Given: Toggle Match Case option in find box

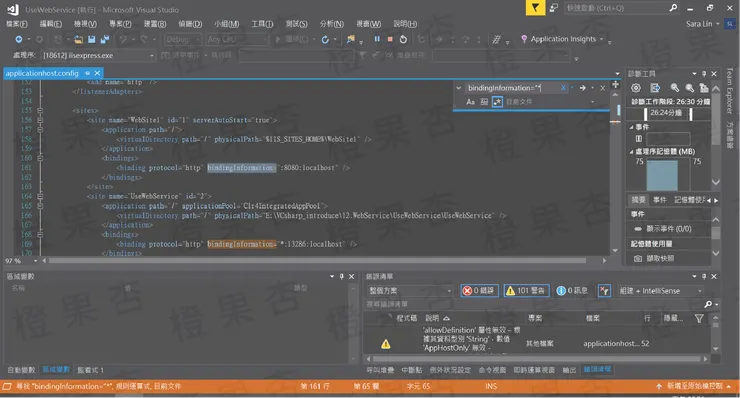Looking at the screenshot, I should [471, 102].
